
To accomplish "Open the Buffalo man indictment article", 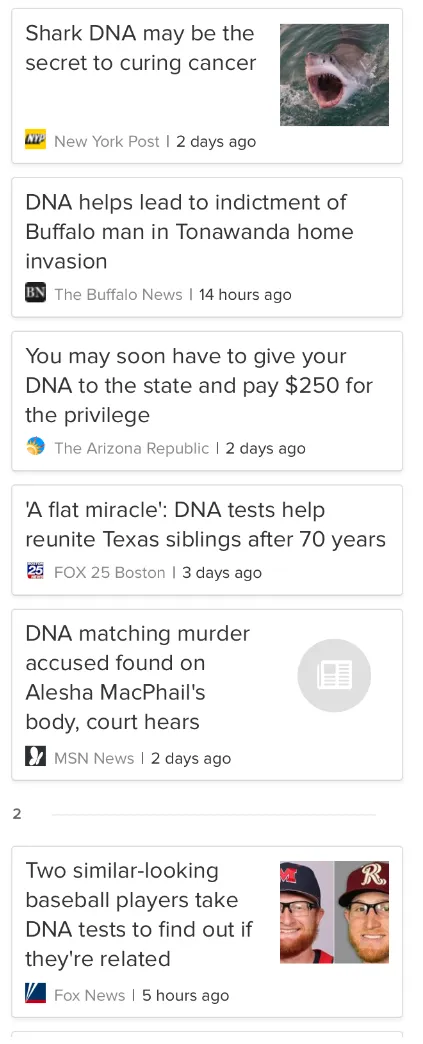I will click(x=190, y=231).
